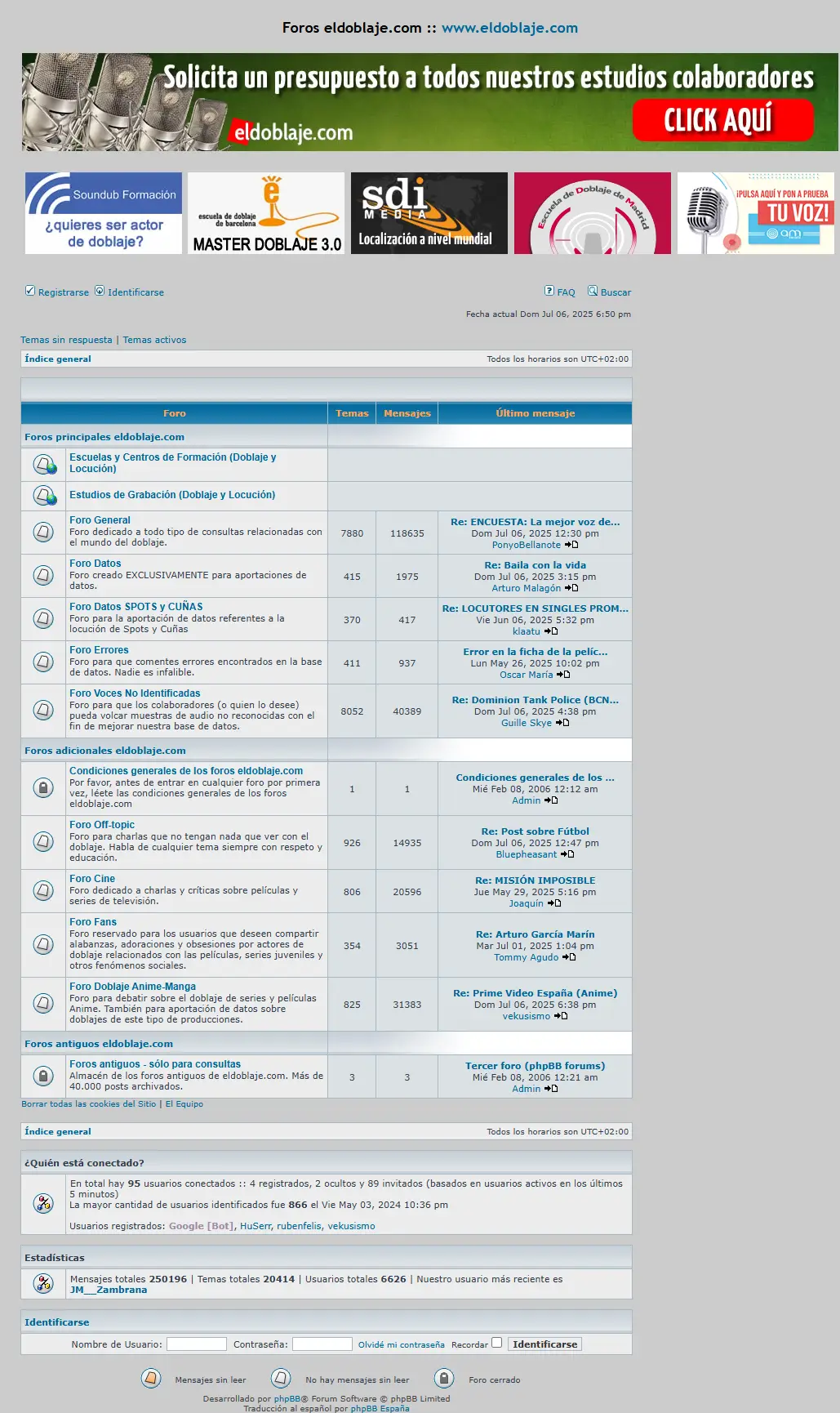View latest post icon beside vekusismo
840x1413 pixels.
click(x=561, y=1016)
